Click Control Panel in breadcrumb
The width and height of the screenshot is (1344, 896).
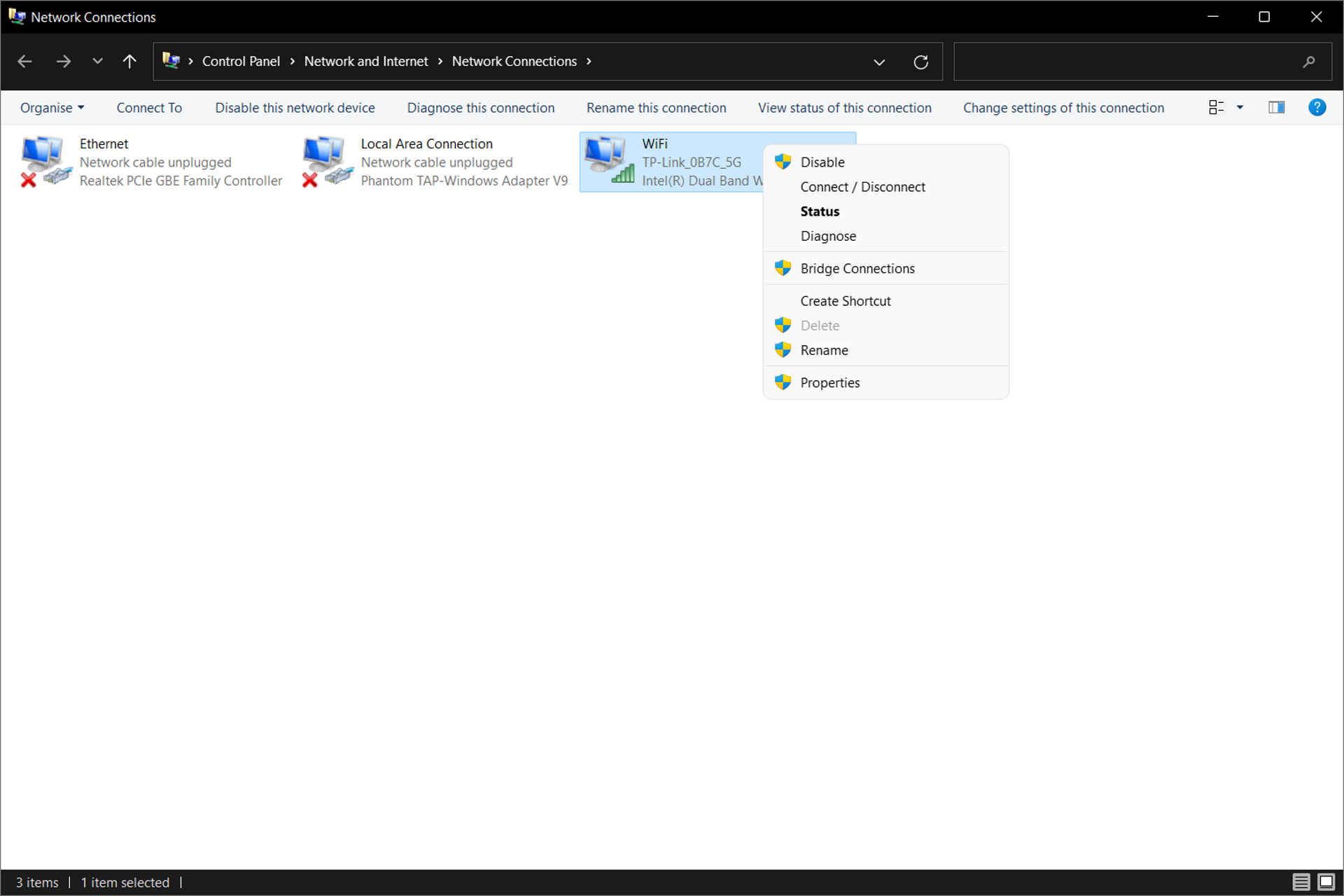pos(241,62)
